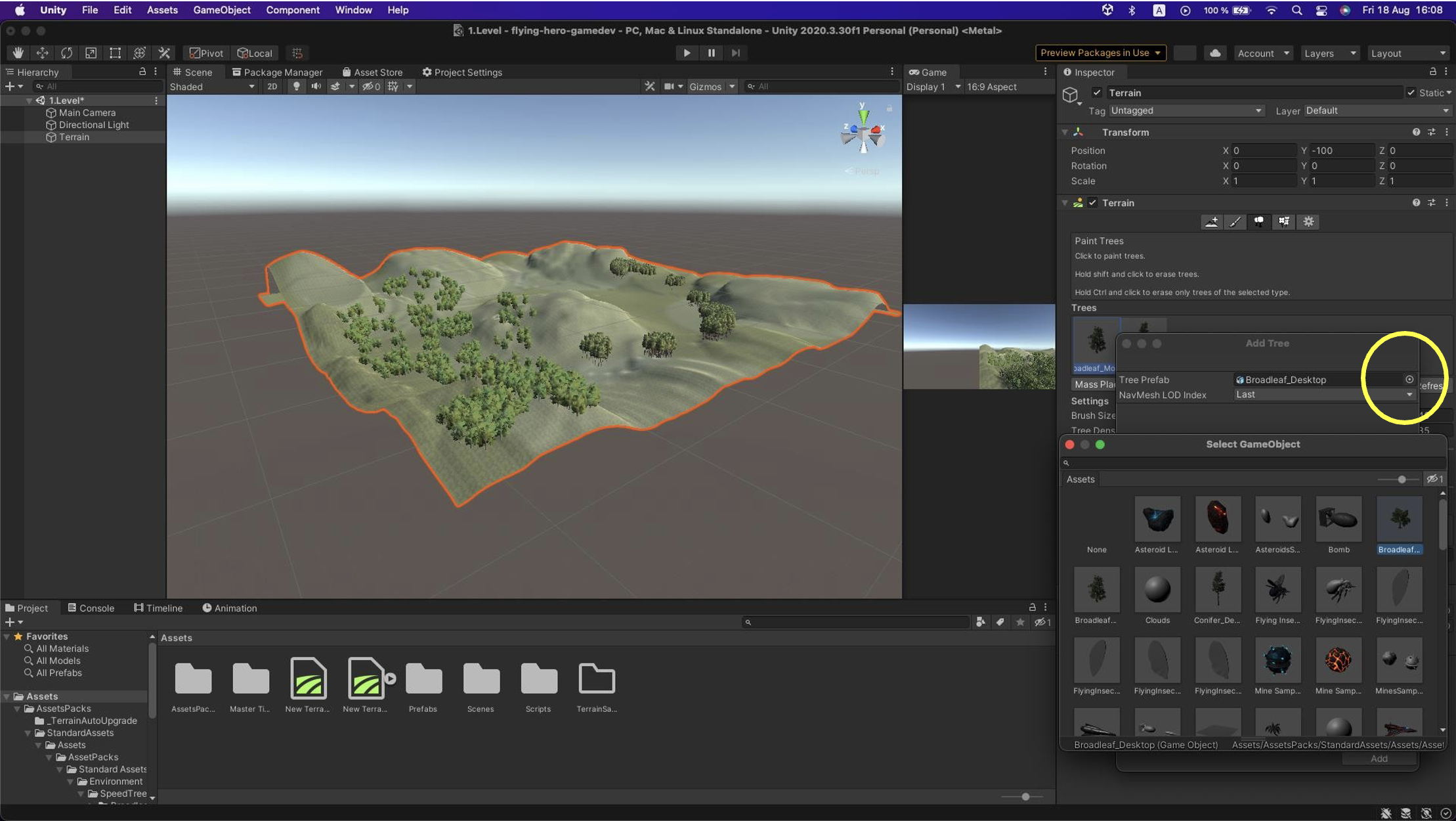Viewport: 1456px width, 821px height.
Task: Click Position Y field value -100
Action: [x=1341, y=150]
